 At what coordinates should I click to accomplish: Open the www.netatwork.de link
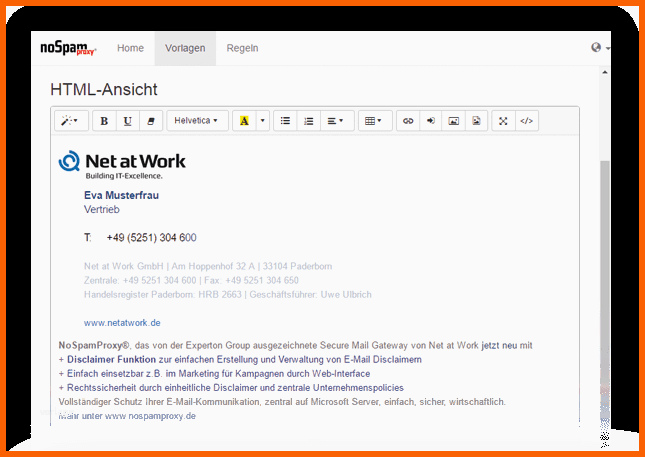coord(122,323)
